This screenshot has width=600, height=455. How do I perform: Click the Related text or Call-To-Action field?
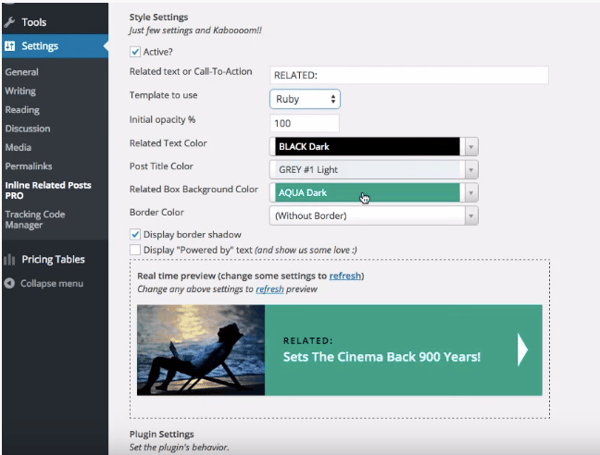[409, 75]
